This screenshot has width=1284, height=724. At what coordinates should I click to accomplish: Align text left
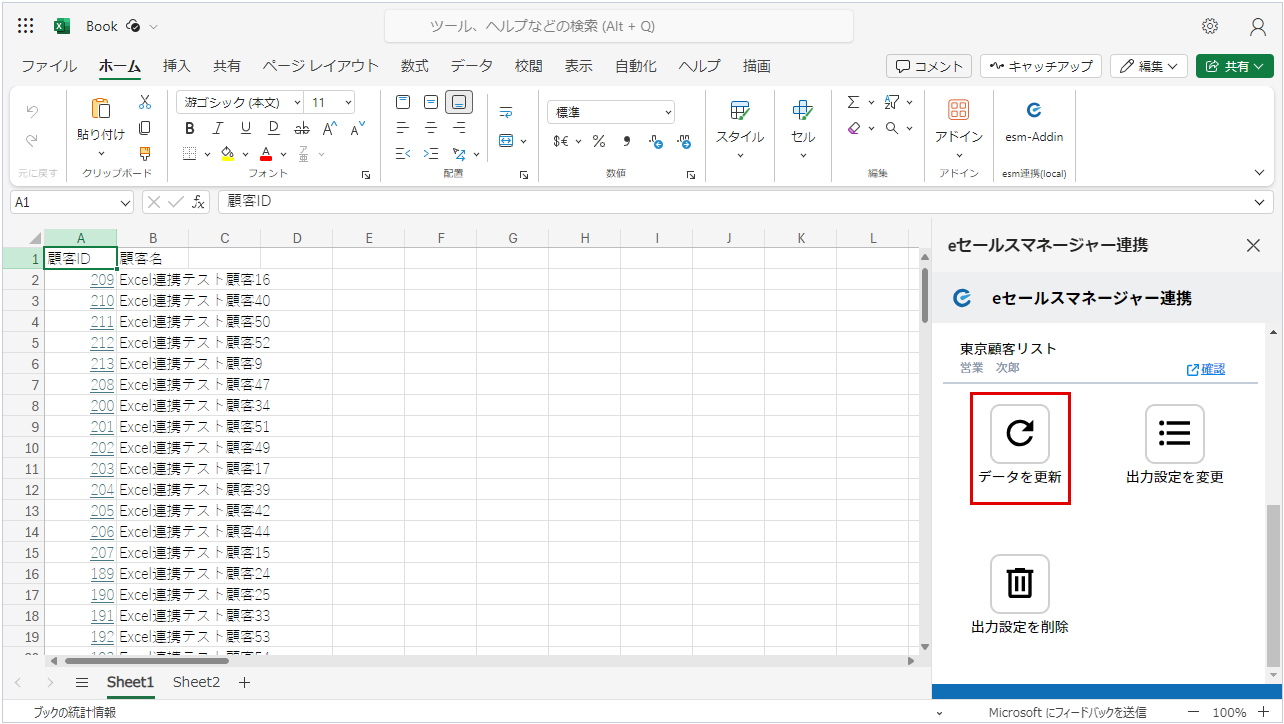click(403, 128)
